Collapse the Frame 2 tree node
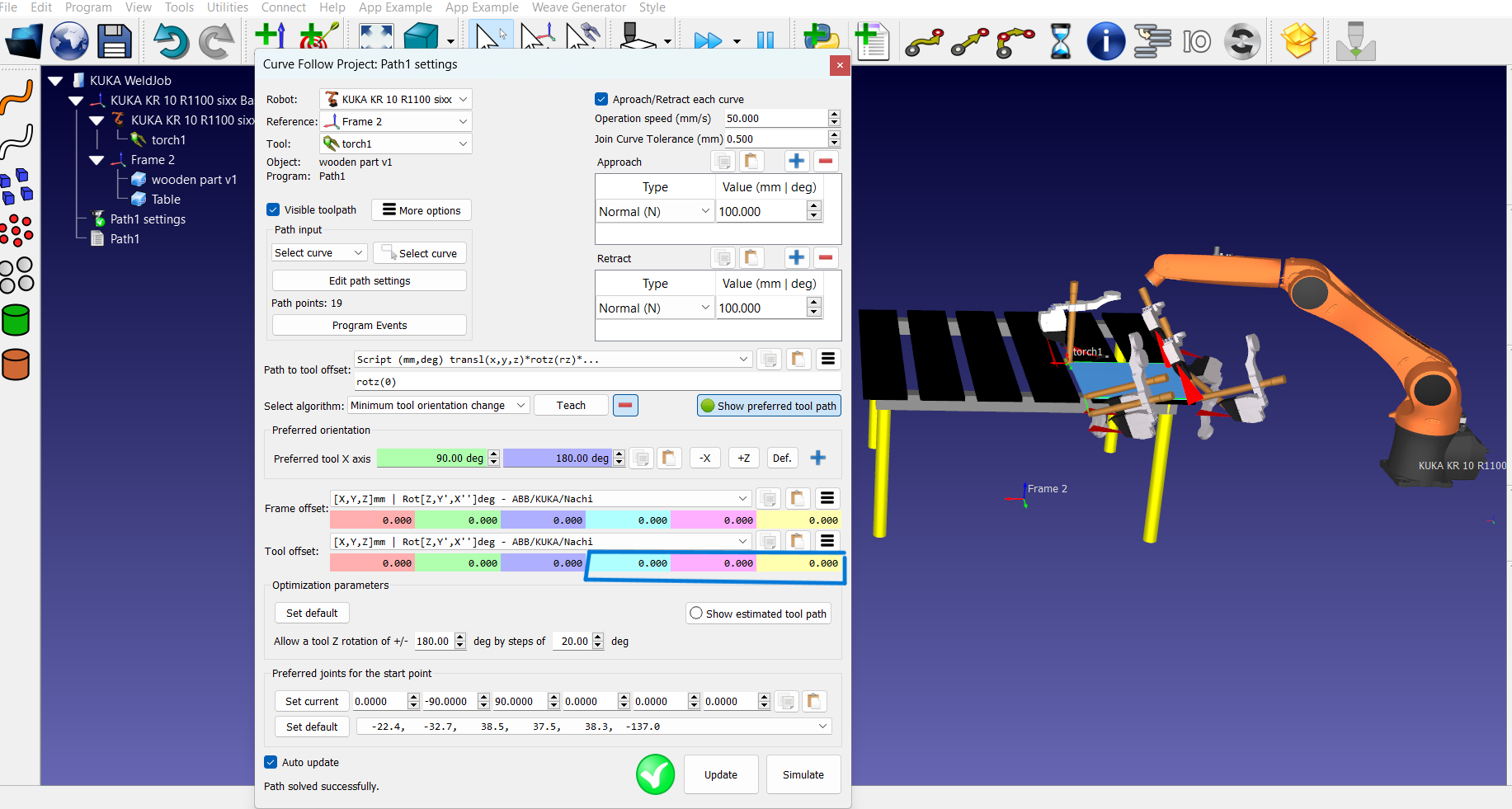Viewport: 1512px width, 809px height. tap(97, 160)
